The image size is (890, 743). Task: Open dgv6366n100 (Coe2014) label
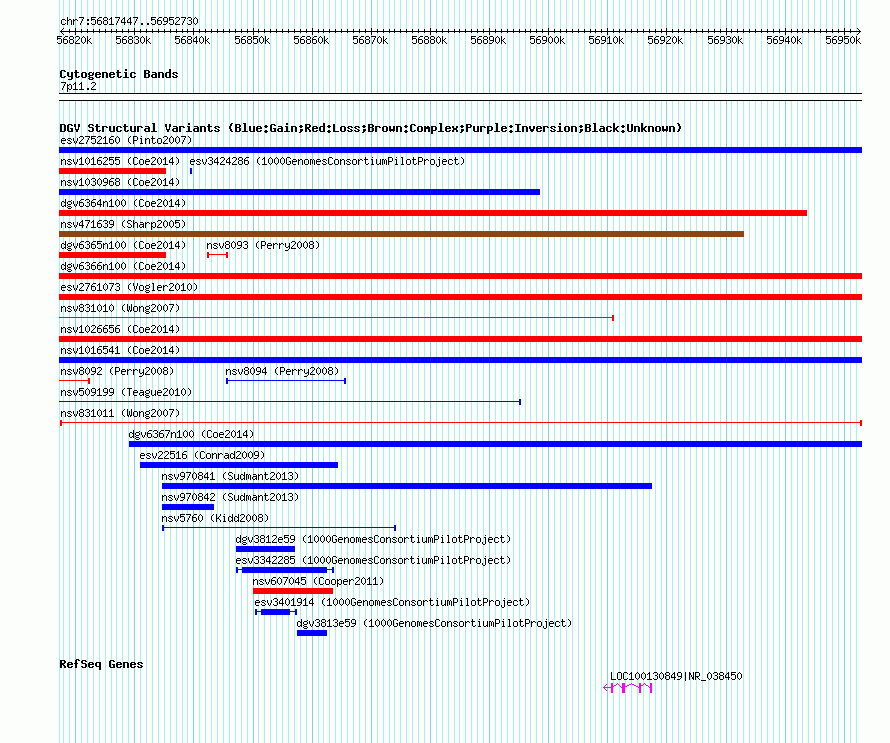pyautogui.click(x=123, y=266)
